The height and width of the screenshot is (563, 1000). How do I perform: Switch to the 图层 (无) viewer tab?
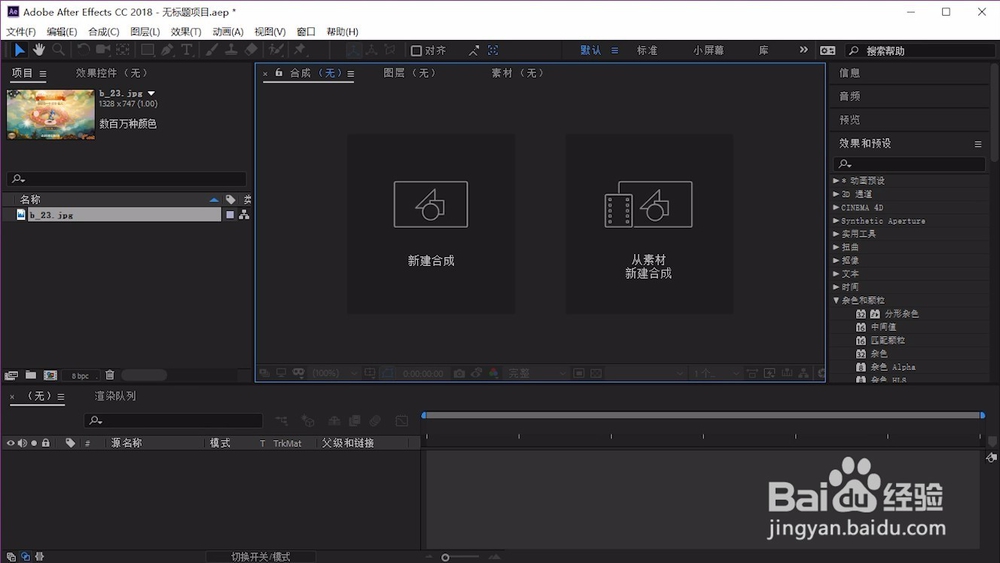pyautogui.click(x=409, y=73)
